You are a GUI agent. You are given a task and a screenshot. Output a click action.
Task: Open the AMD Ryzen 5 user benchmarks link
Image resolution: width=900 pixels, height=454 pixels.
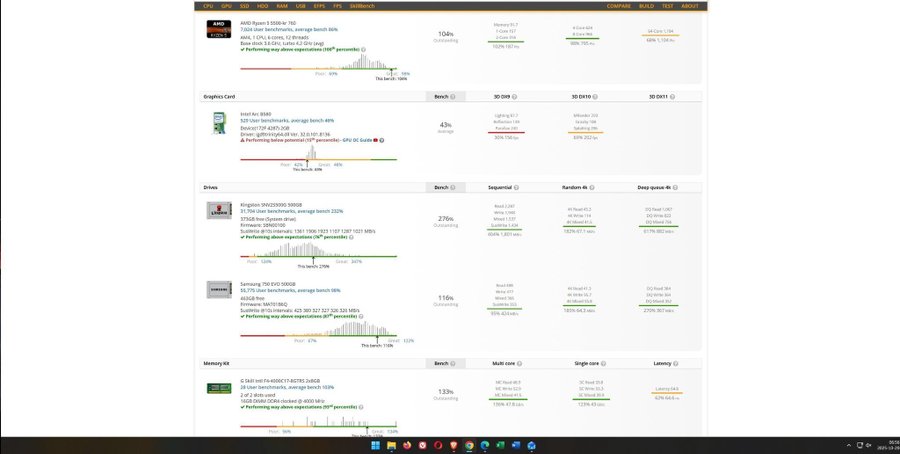click(288, 30)
